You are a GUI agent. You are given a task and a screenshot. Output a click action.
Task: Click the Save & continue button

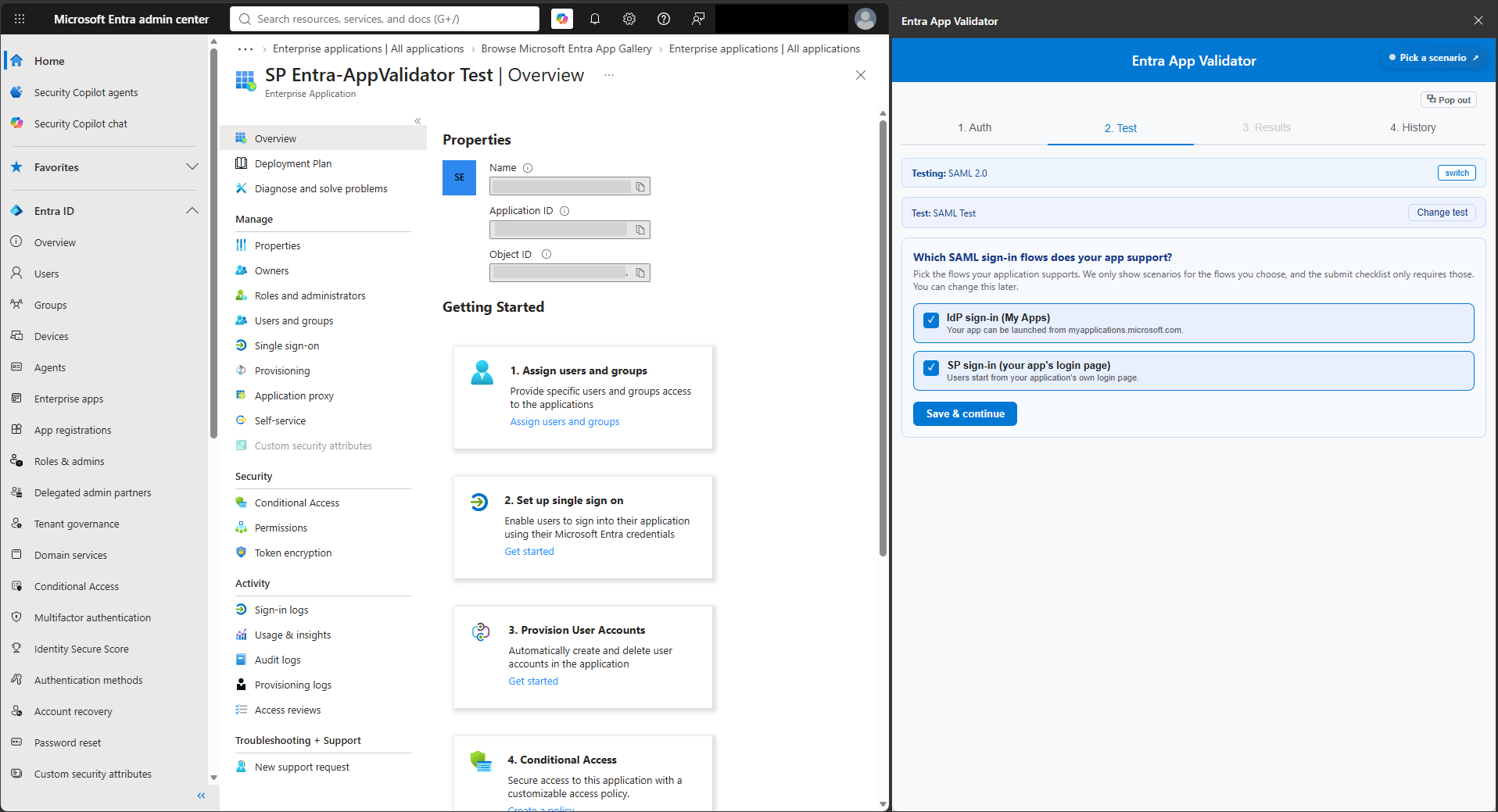tap(965, 413)
